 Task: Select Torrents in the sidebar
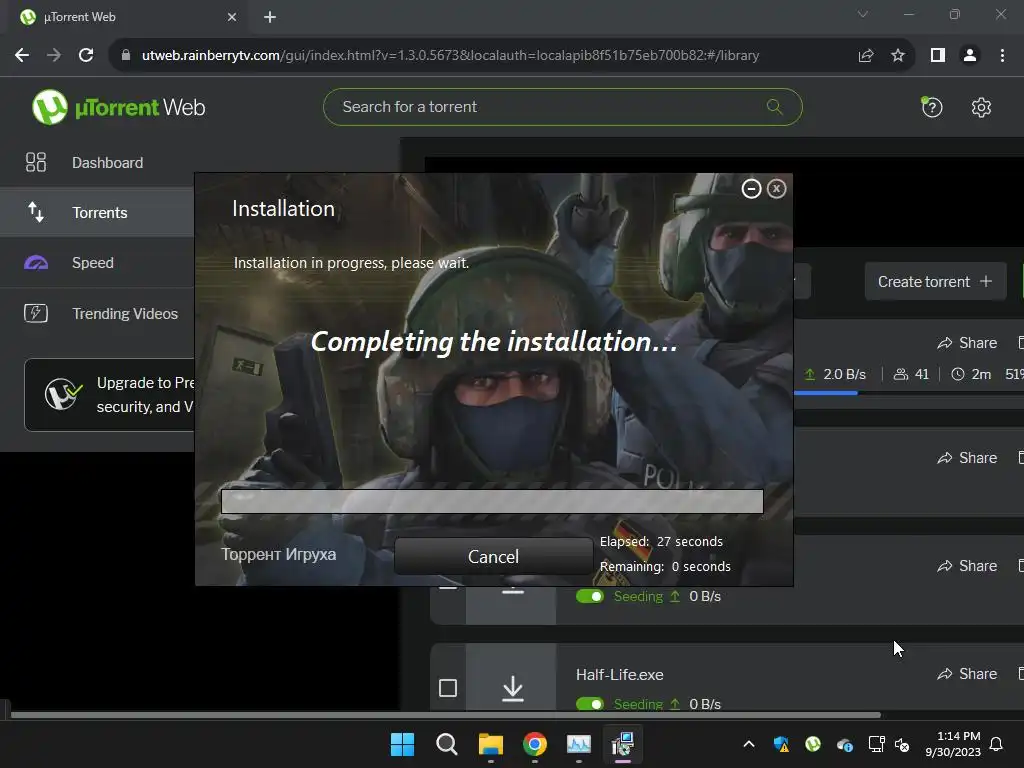coord(97,212)
